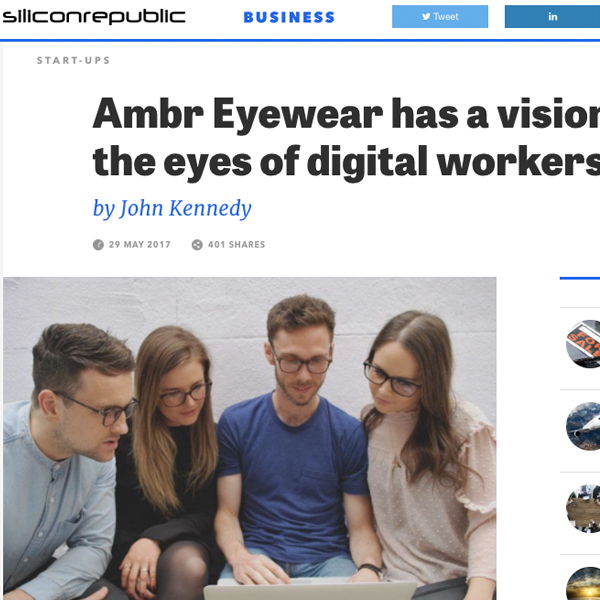Select the LinkedIn 'in' icon

click(553, 16)
